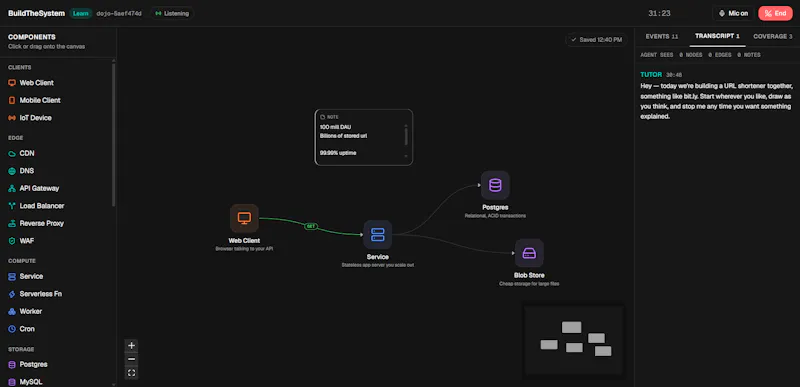Zoom out with the minus button
800x387 pixels.
coord(132,359)
